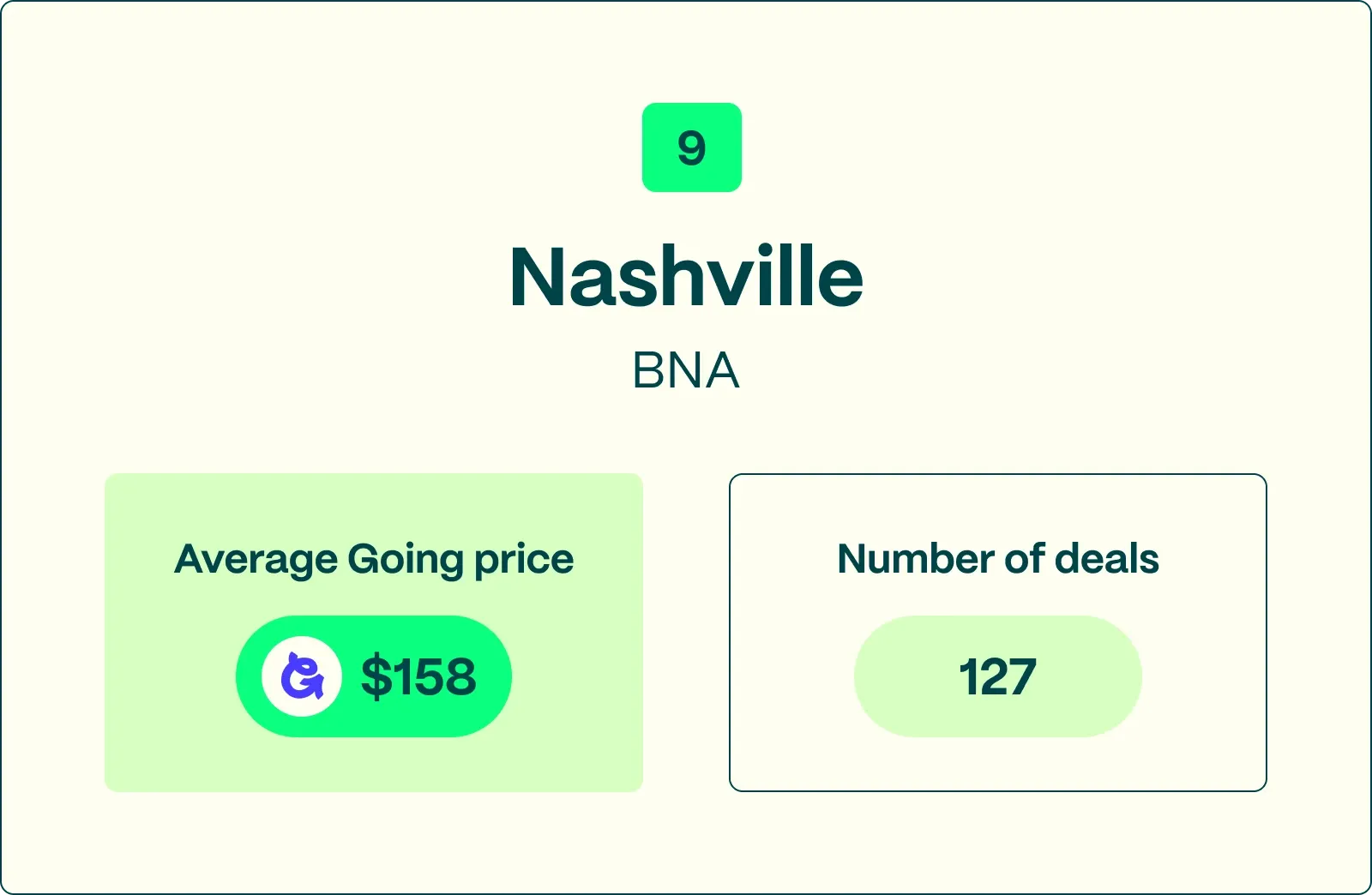Click the word deals in right card
The width and height of the screenshot is (1372, 895).
(x=1106, y=559)
